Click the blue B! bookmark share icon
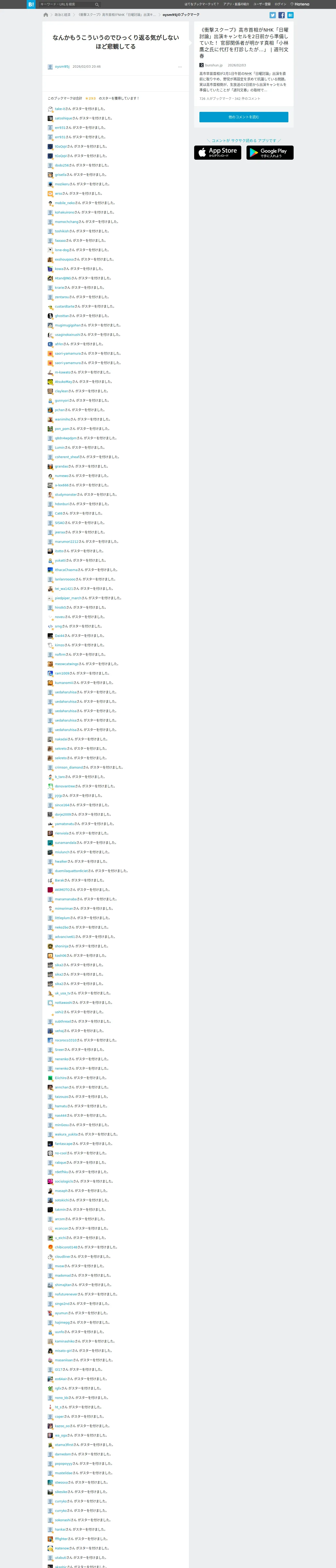 coord(290,15)
